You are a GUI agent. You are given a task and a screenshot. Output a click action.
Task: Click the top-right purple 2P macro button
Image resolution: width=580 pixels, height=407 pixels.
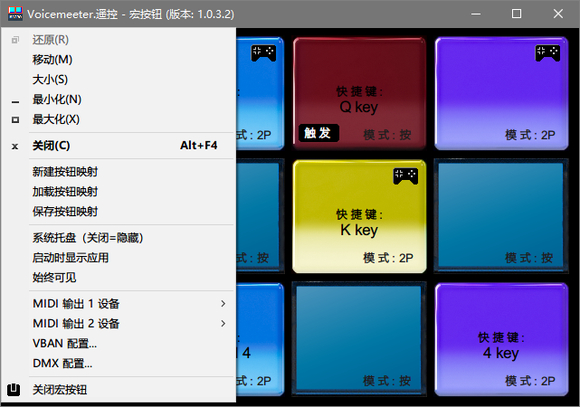click(501, 93)
